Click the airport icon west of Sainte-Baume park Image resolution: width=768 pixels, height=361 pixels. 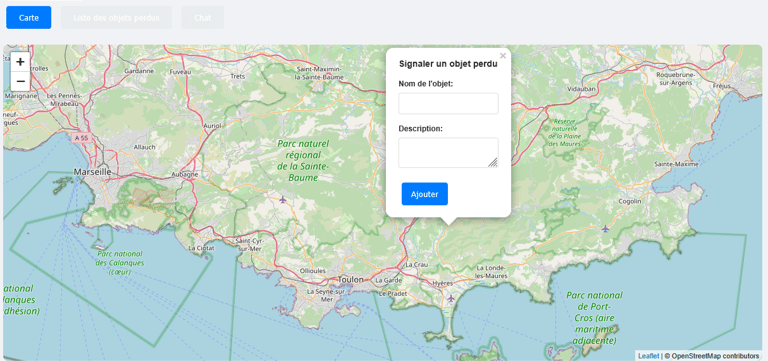283,199
